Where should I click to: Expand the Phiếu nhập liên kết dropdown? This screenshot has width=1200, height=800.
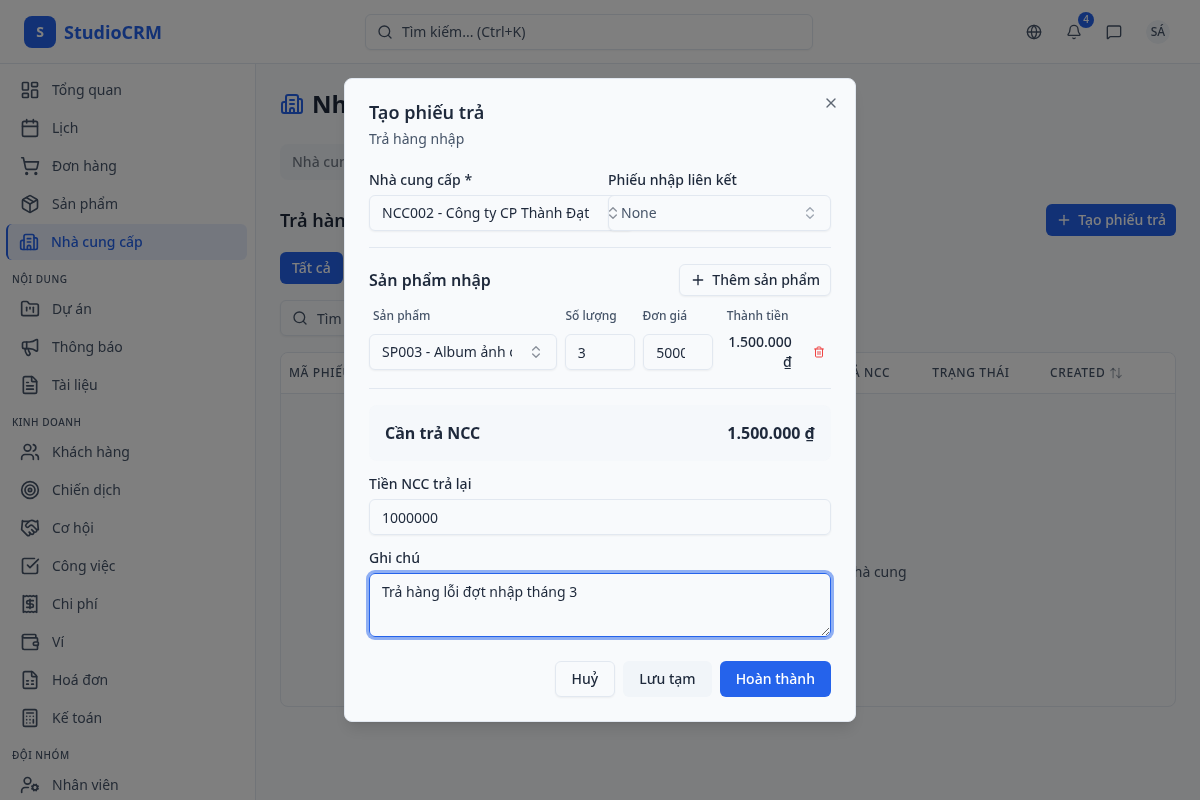pos(720,213)
